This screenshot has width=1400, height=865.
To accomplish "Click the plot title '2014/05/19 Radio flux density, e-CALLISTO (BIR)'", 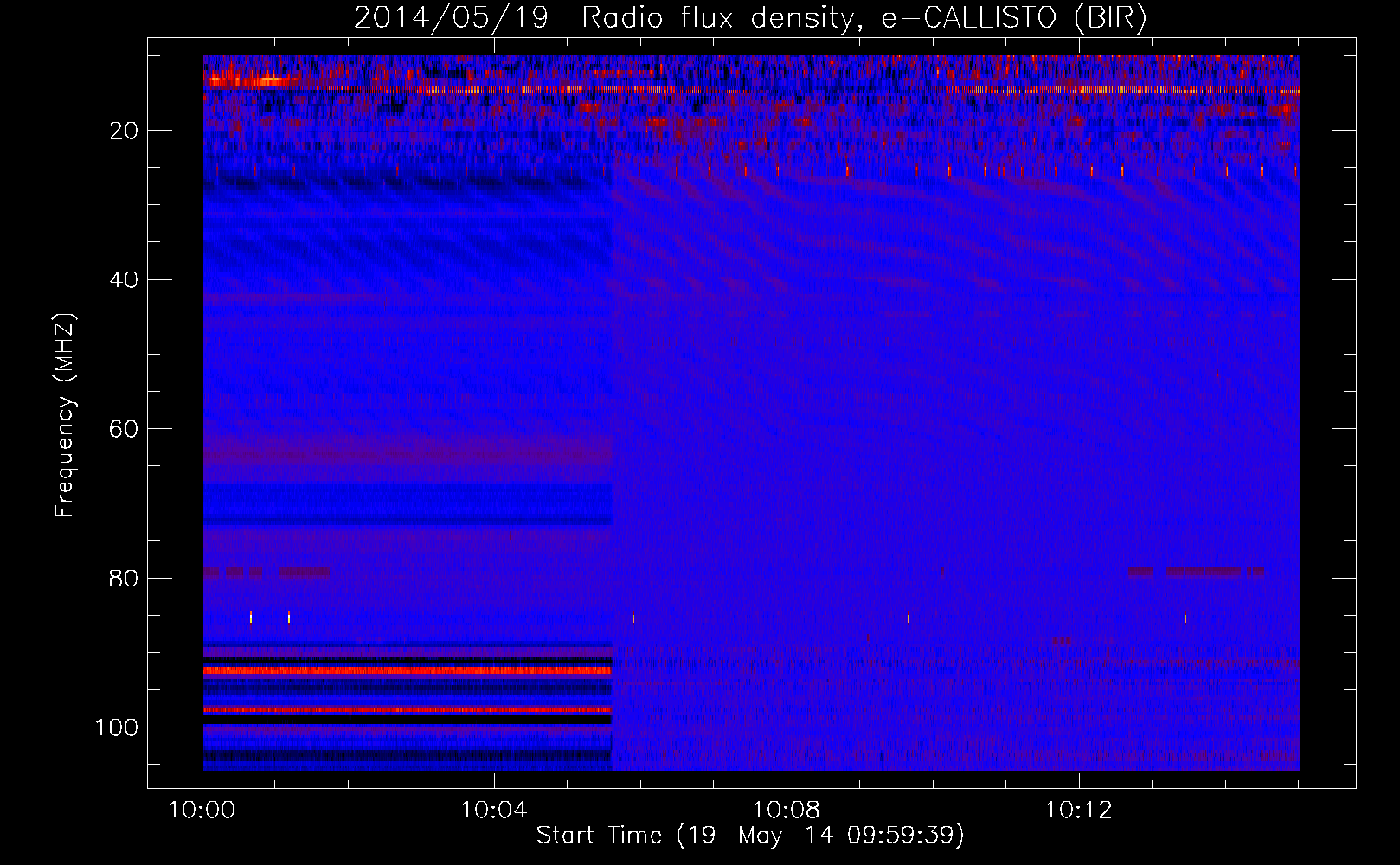I will click(751, 18).
